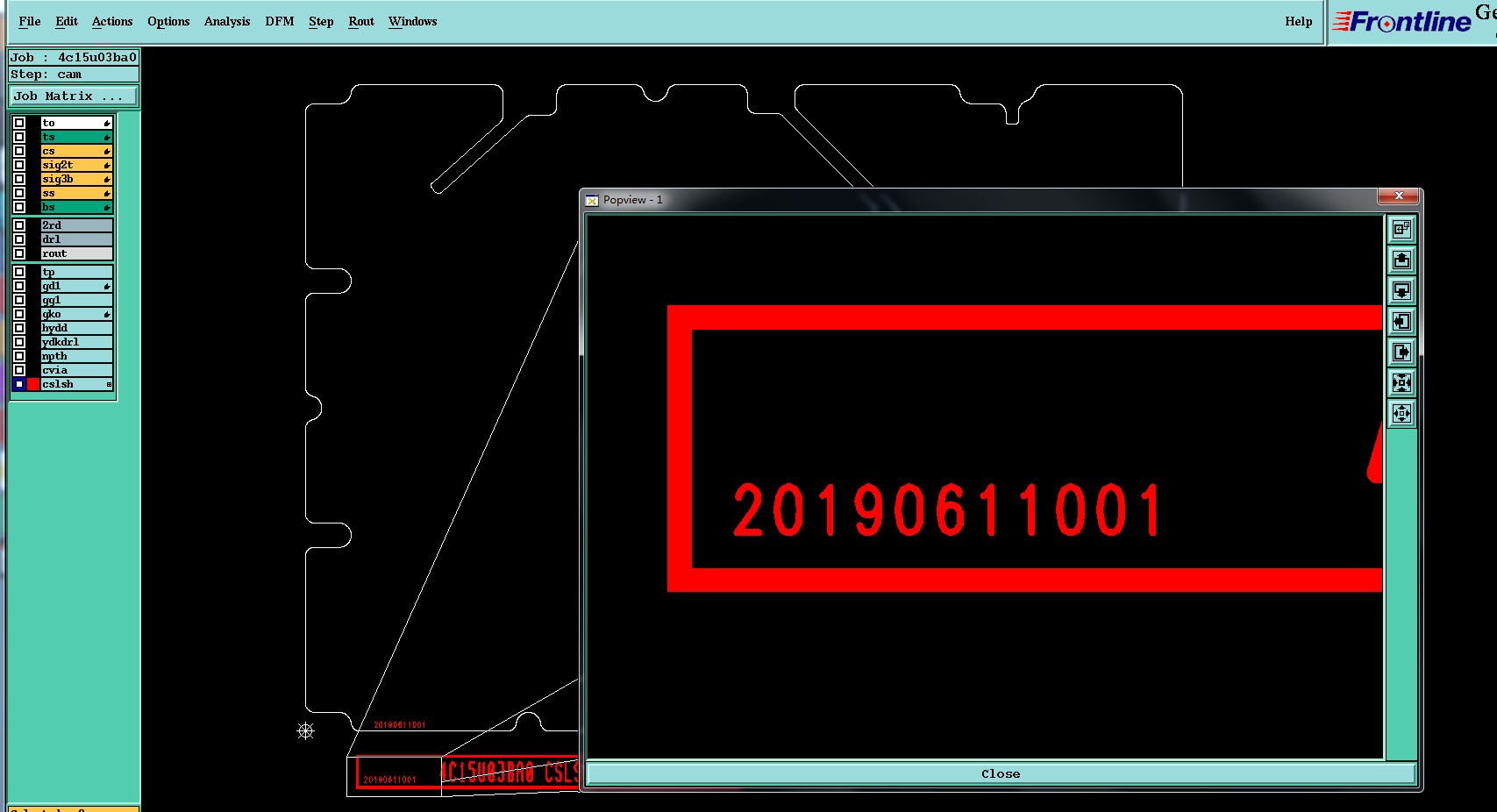Open the Actions menu
The image size is (1497, 812).
pyautogui.click(x=112, y=21)
